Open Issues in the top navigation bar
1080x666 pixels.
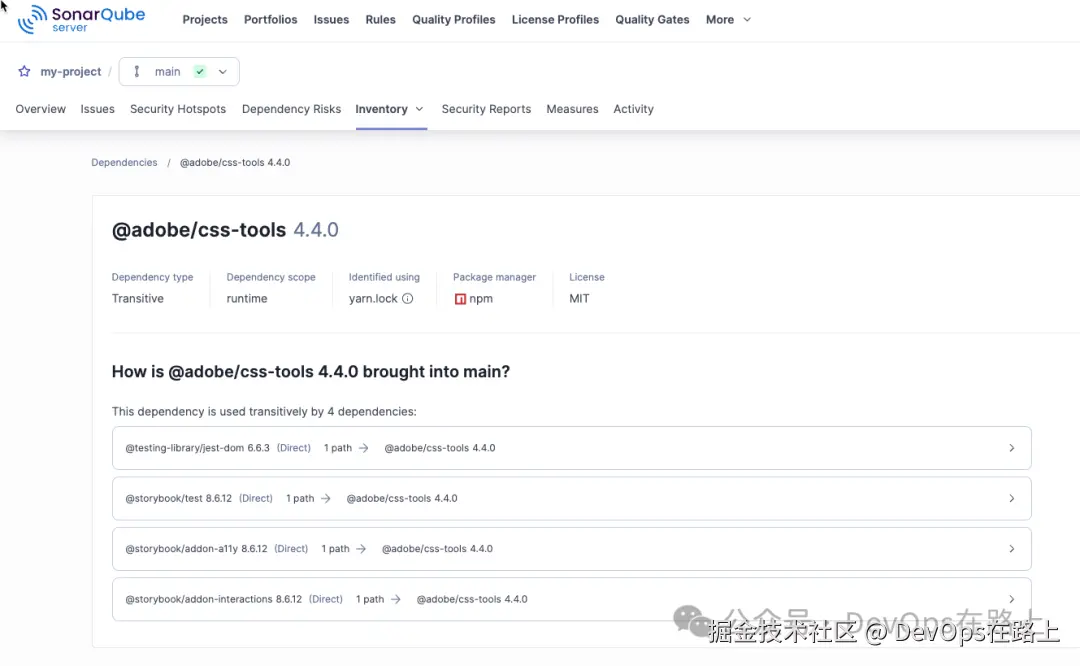[x=331, y=20]
